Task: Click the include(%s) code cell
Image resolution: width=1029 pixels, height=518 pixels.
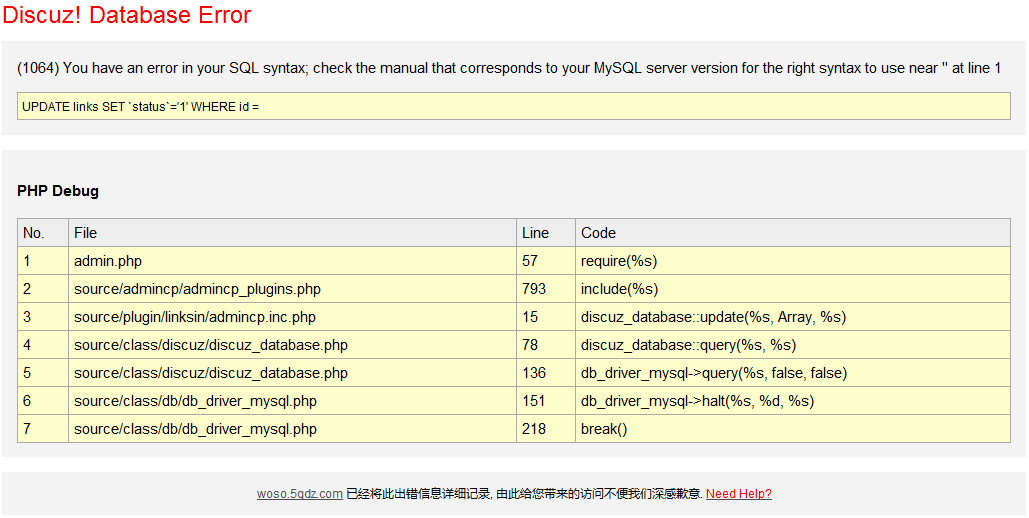Action: [619, 289]
